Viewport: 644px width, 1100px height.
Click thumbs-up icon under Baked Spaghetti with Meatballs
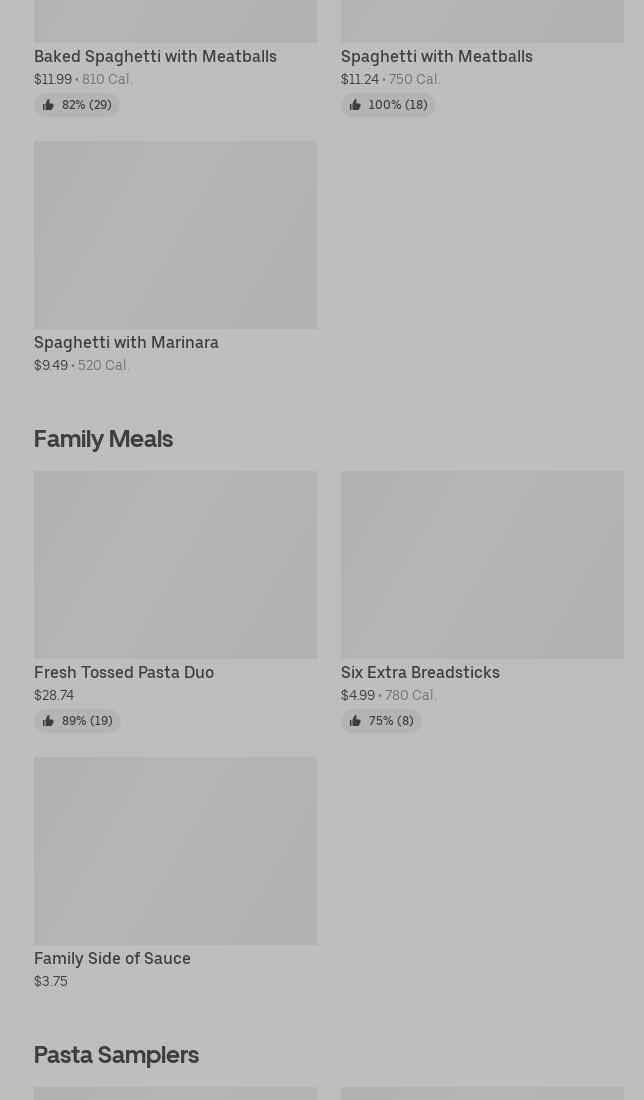48,105
